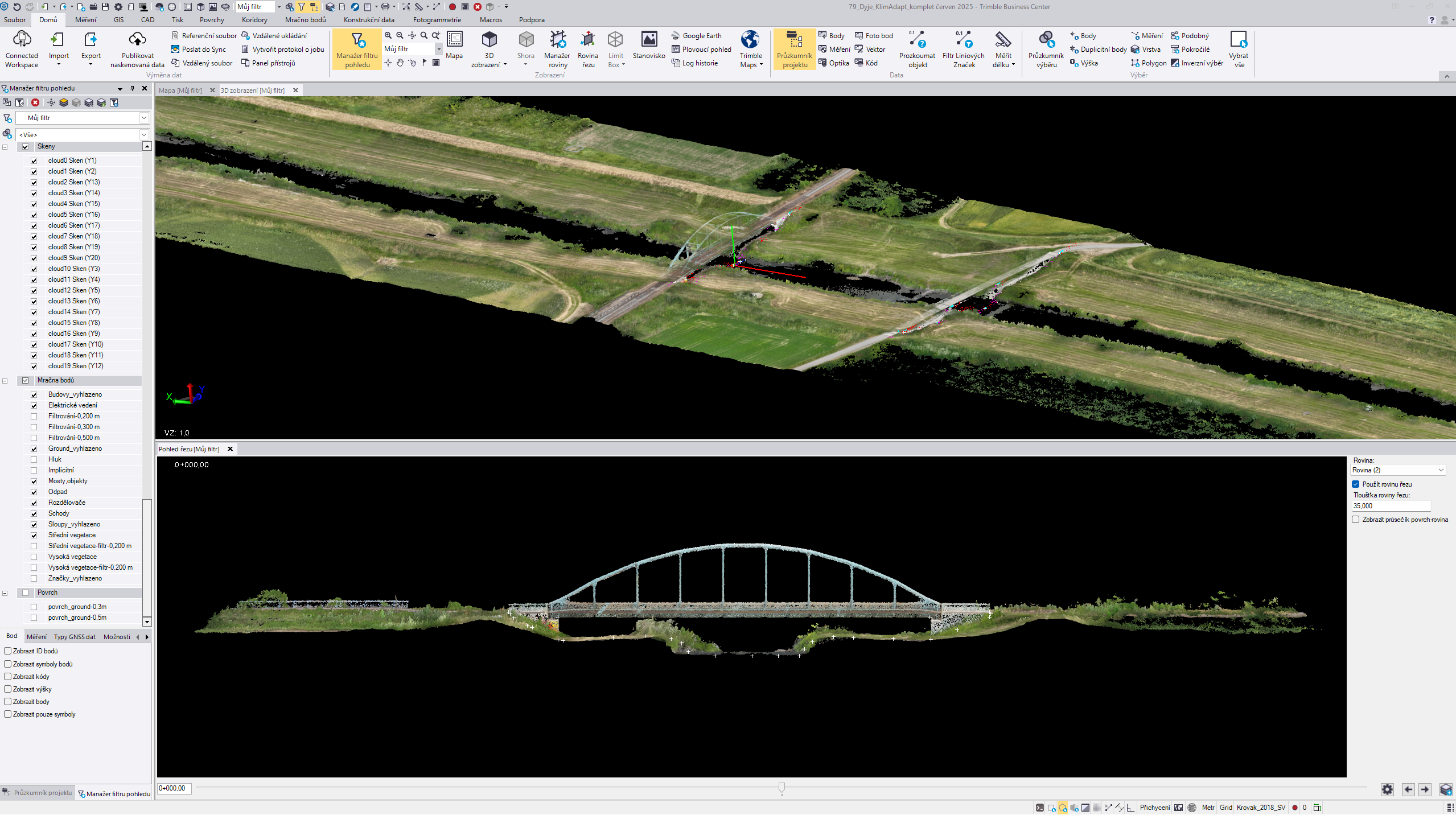Collapse the Povrch group
1456x815 pixels.
tap(5, 593)
